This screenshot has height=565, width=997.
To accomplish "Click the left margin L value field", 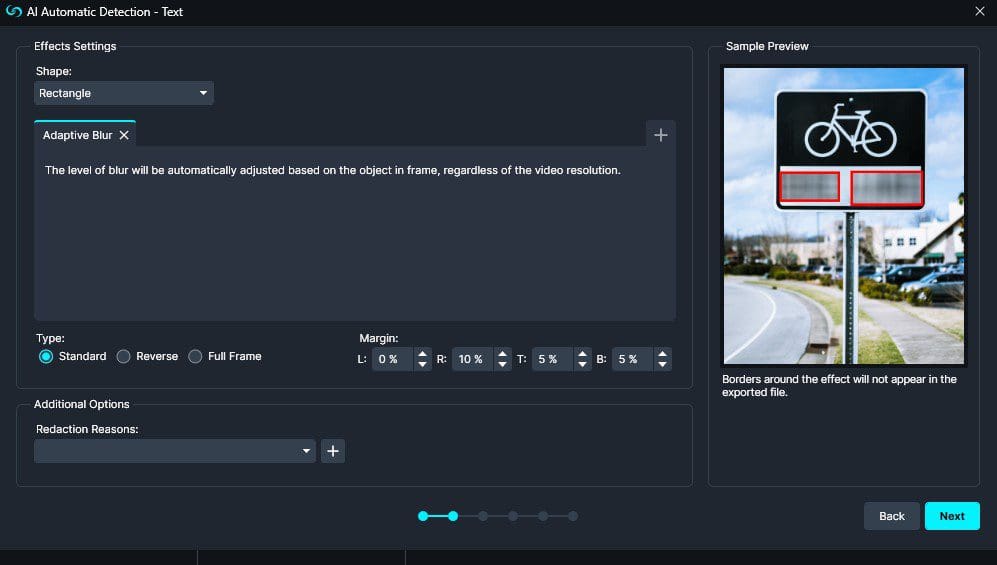I will (392, 359).
